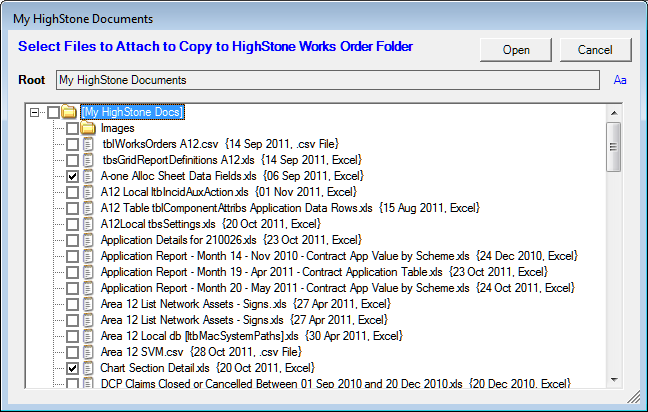The width and height of the screenshot is (648, 412).
Task: Click file icon of Area 12 Local db
Action: 88,336
